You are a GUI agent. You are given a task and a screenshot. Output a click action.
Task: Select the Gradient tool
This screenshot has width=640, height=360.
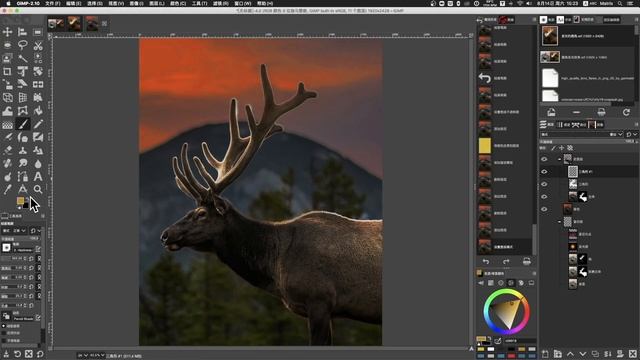click(7, 124)
